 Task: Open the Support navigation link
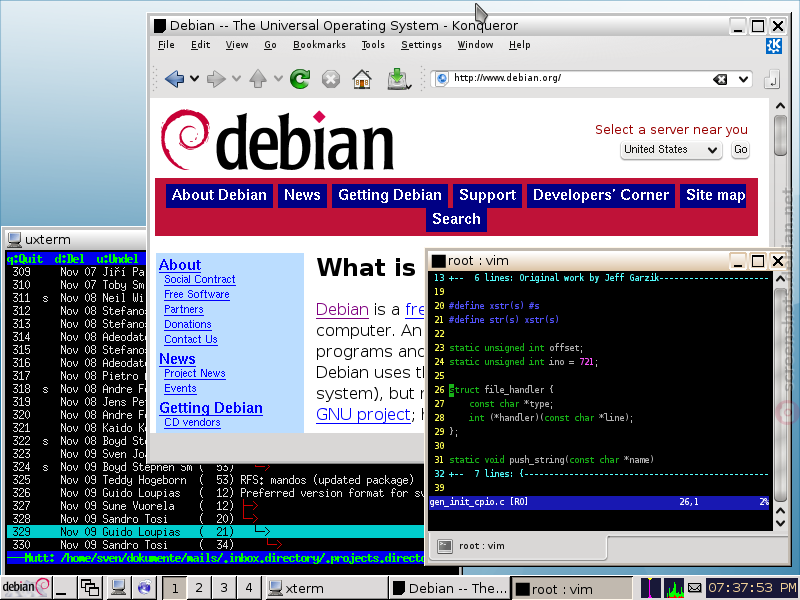pos(487,195)
